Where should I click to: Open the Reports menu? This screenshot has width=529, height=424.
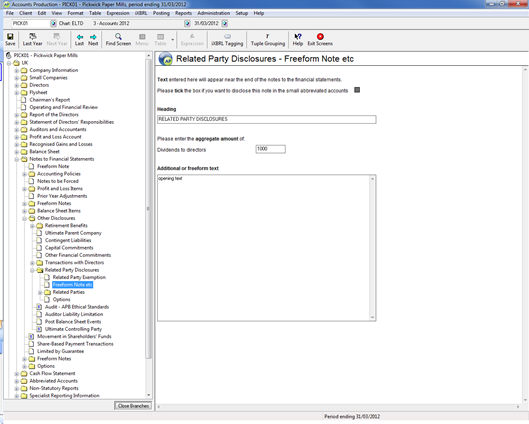pos(184,13)
